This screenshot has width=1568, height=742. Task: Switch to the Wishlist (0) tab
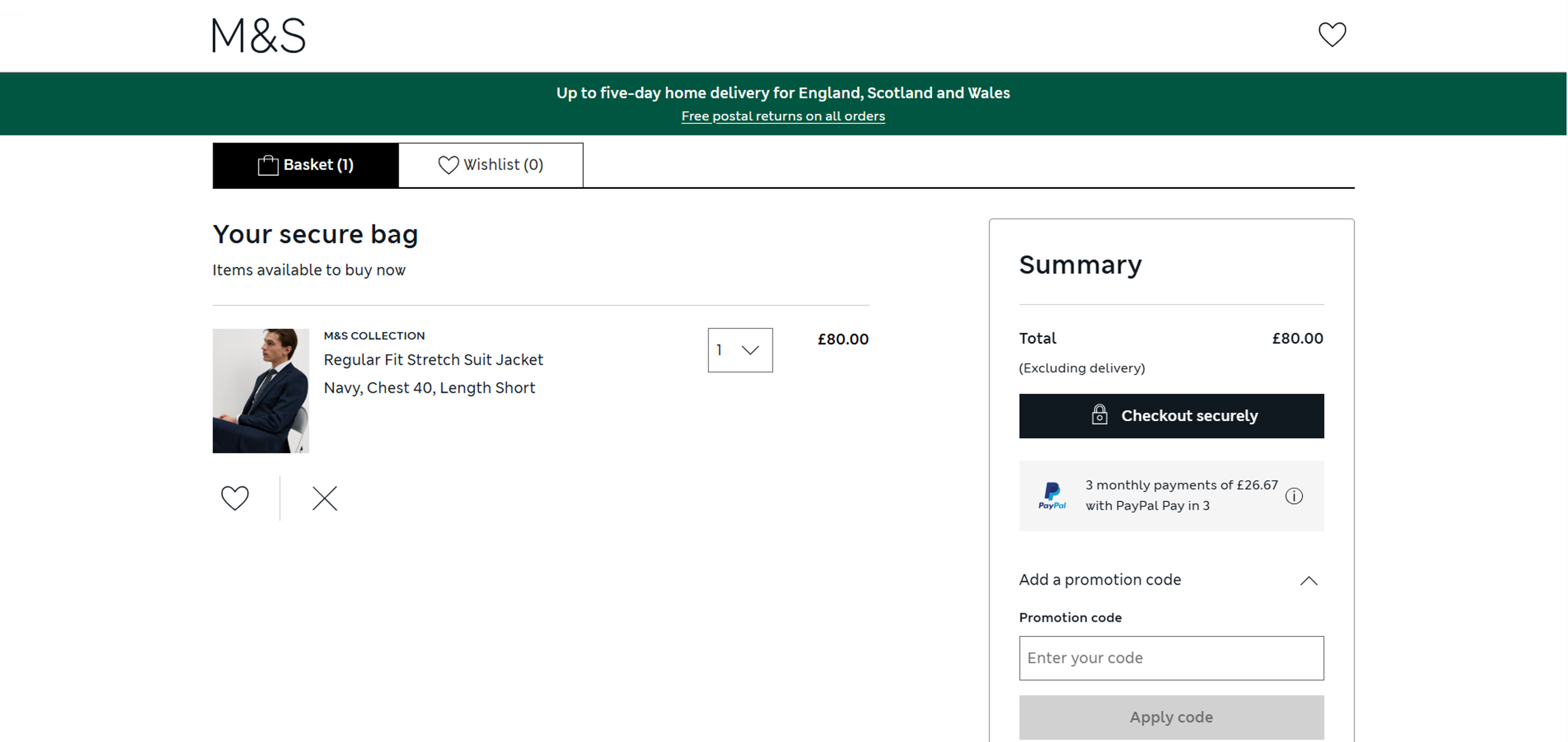coord(490,165)
